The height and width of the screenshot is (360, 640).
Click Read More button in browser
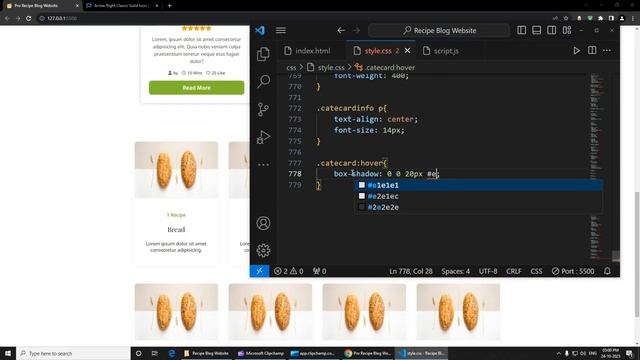coord(196,88)
